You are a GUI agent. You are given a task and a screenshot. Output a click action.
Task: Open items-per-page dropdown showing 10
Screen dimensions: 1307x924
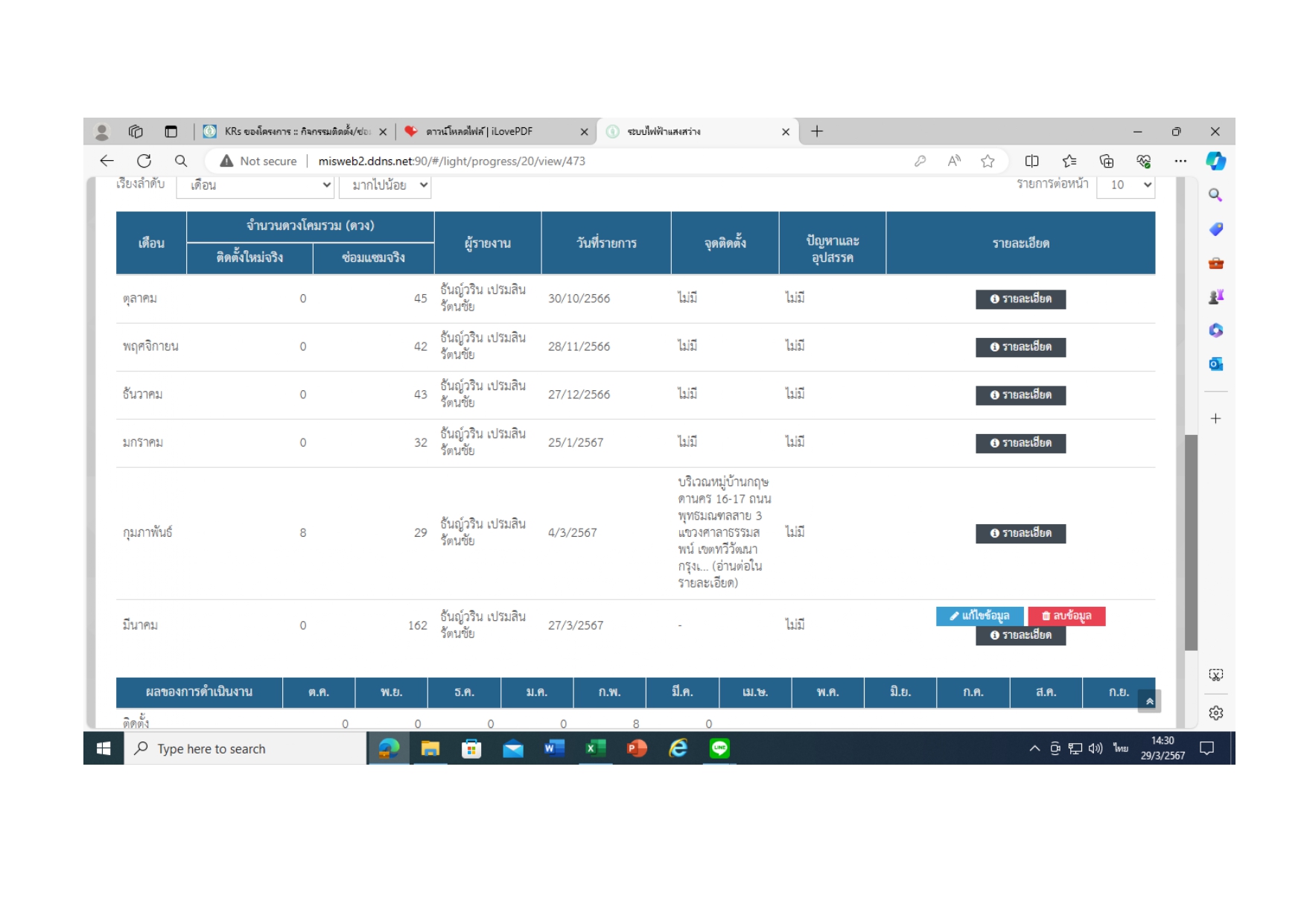click(1125, 185)
